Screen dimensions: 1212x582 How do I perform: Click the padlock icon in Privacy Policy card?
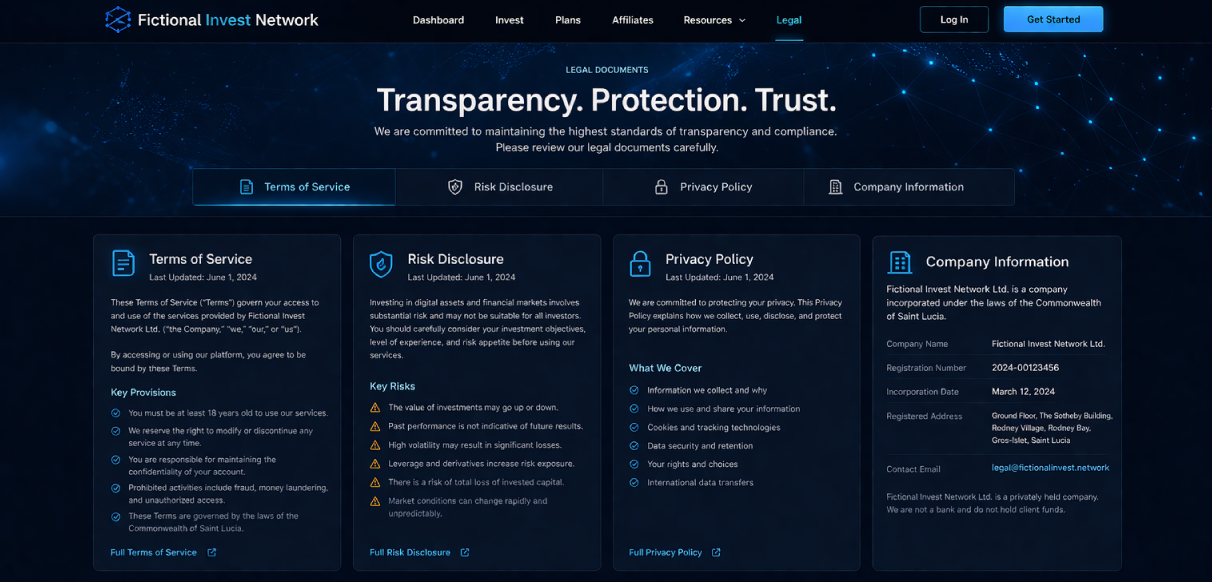(x=640, y=264)
